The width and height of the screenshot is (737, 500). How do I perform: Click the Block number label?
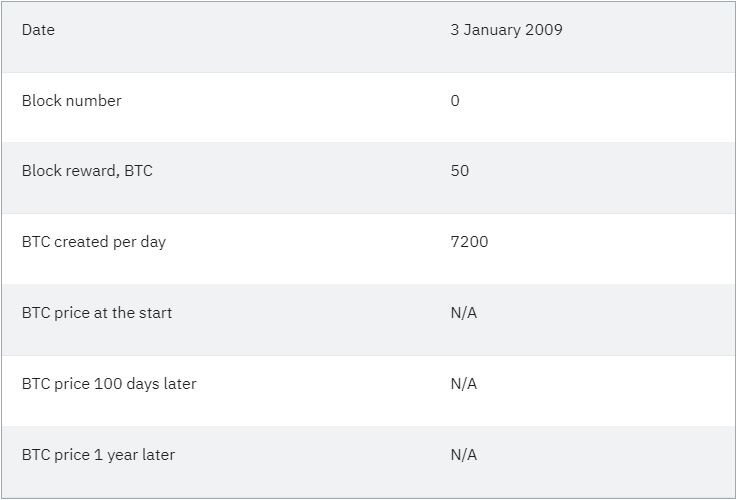(71, 101)
